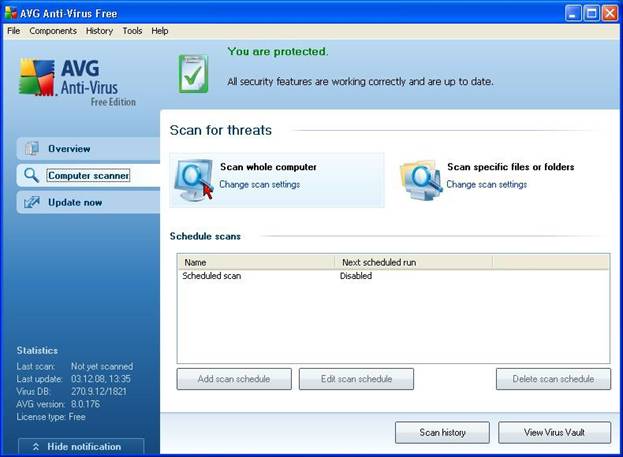
Task: Change scan settings for whole computer scan
Action: coord(259,184)
